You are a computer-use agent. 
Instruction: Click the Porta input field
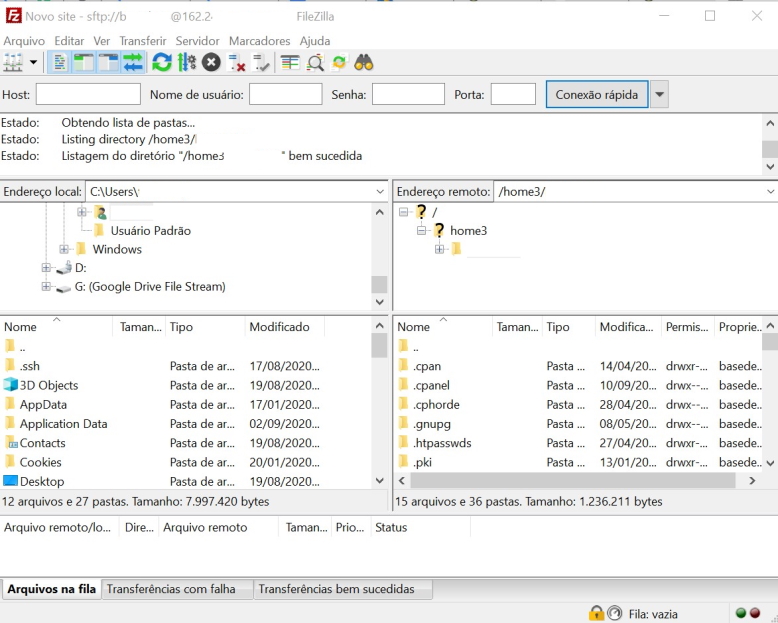513,94
